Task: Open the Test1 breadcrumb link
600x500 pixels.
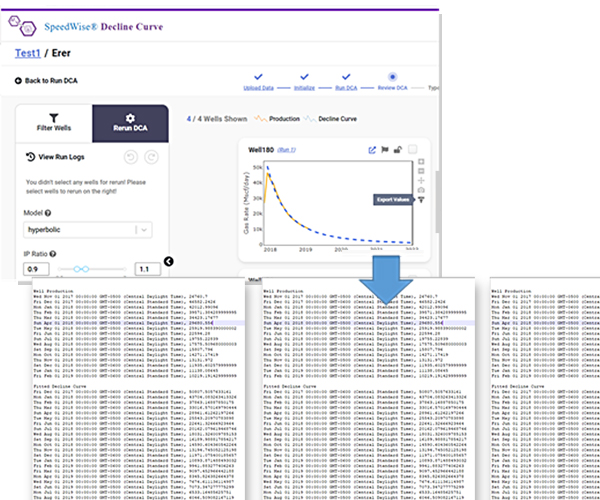Action: [x=28, y=53]
